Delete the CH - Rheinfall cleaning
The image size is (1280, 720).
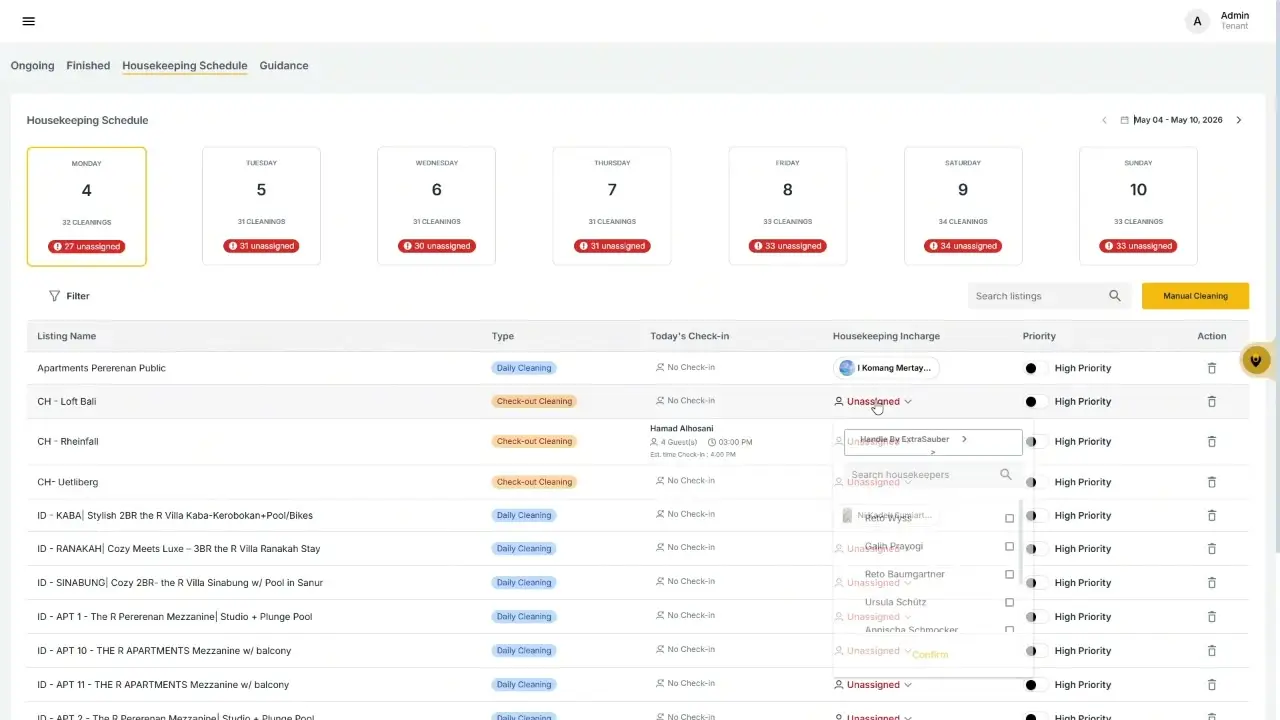click(1212, 442)
